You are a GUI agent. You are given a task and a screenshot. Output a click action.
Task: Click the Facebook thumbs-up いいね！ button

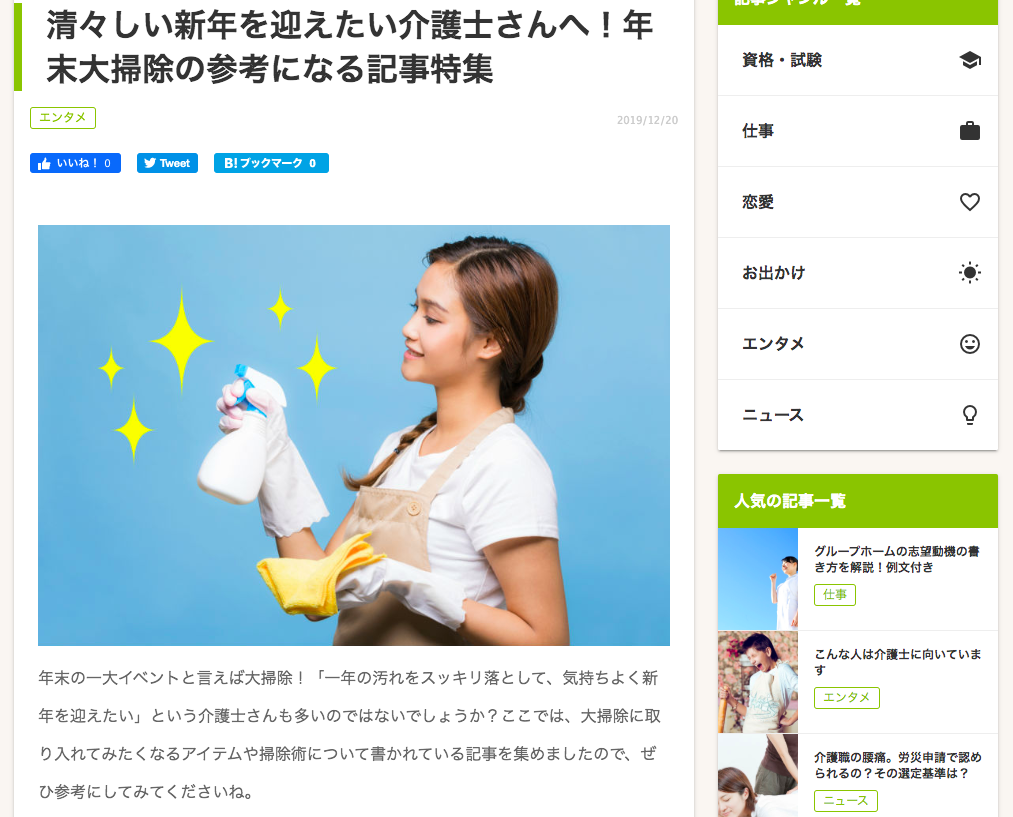click(x=75, y=163)
